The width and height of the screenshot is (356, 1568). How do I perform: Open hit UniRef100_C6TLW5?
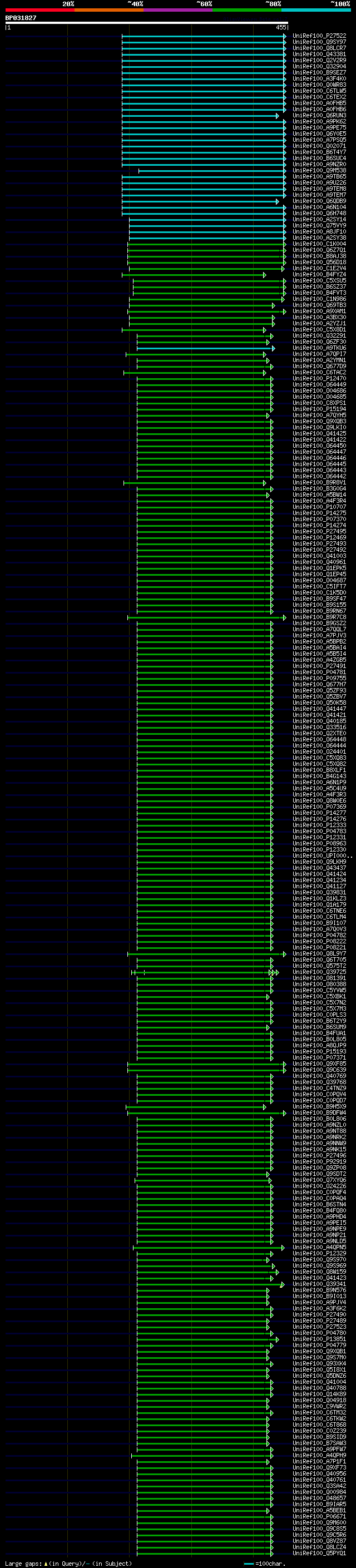click(x=319, y=91)
